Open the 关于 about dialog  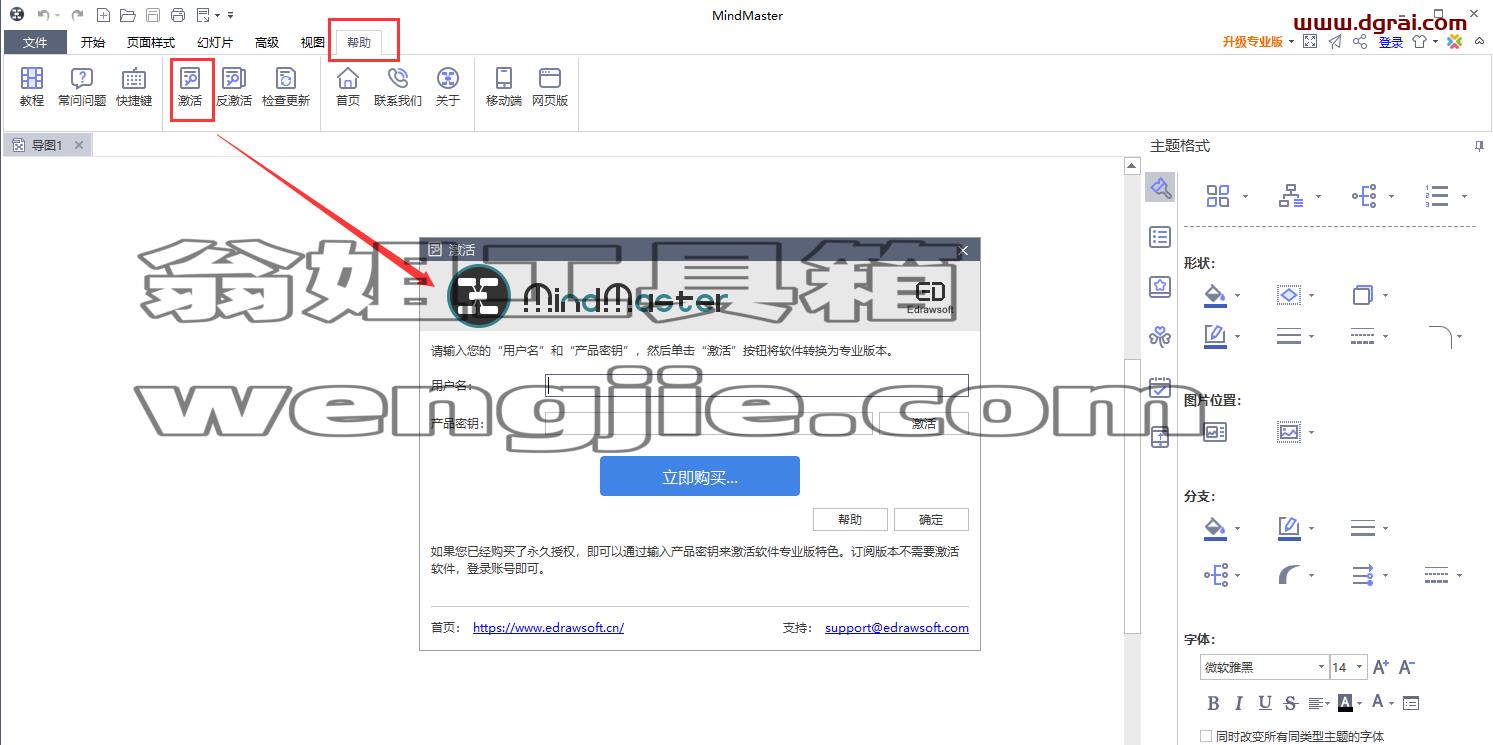click(448, 87)
